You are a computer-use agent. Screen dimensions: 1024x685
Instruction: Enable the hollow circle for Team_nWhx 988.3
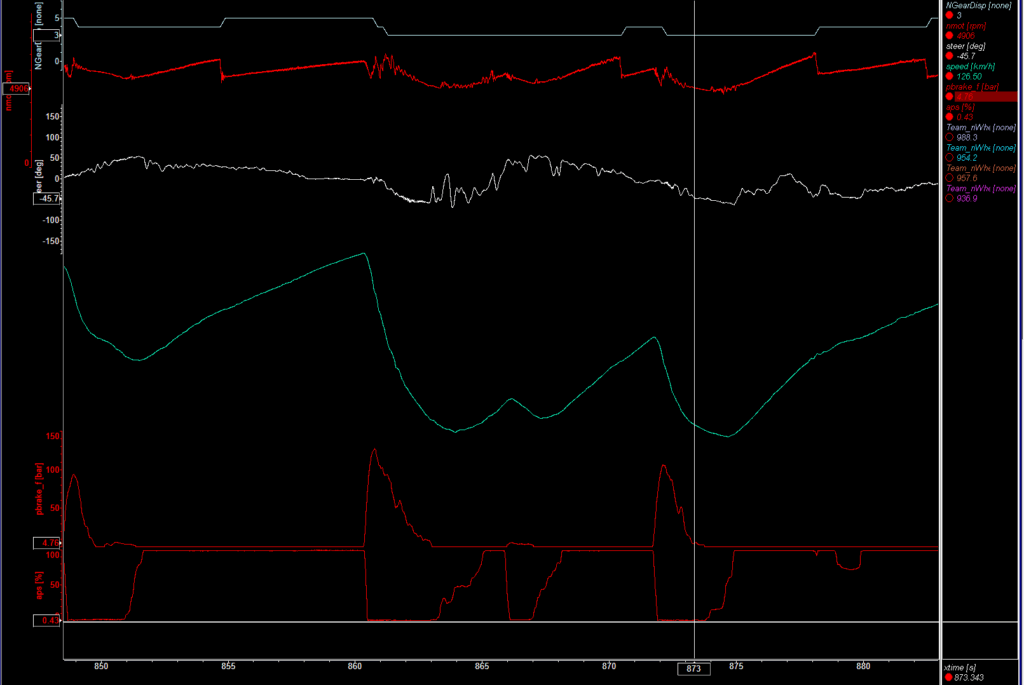coord(949,137)
